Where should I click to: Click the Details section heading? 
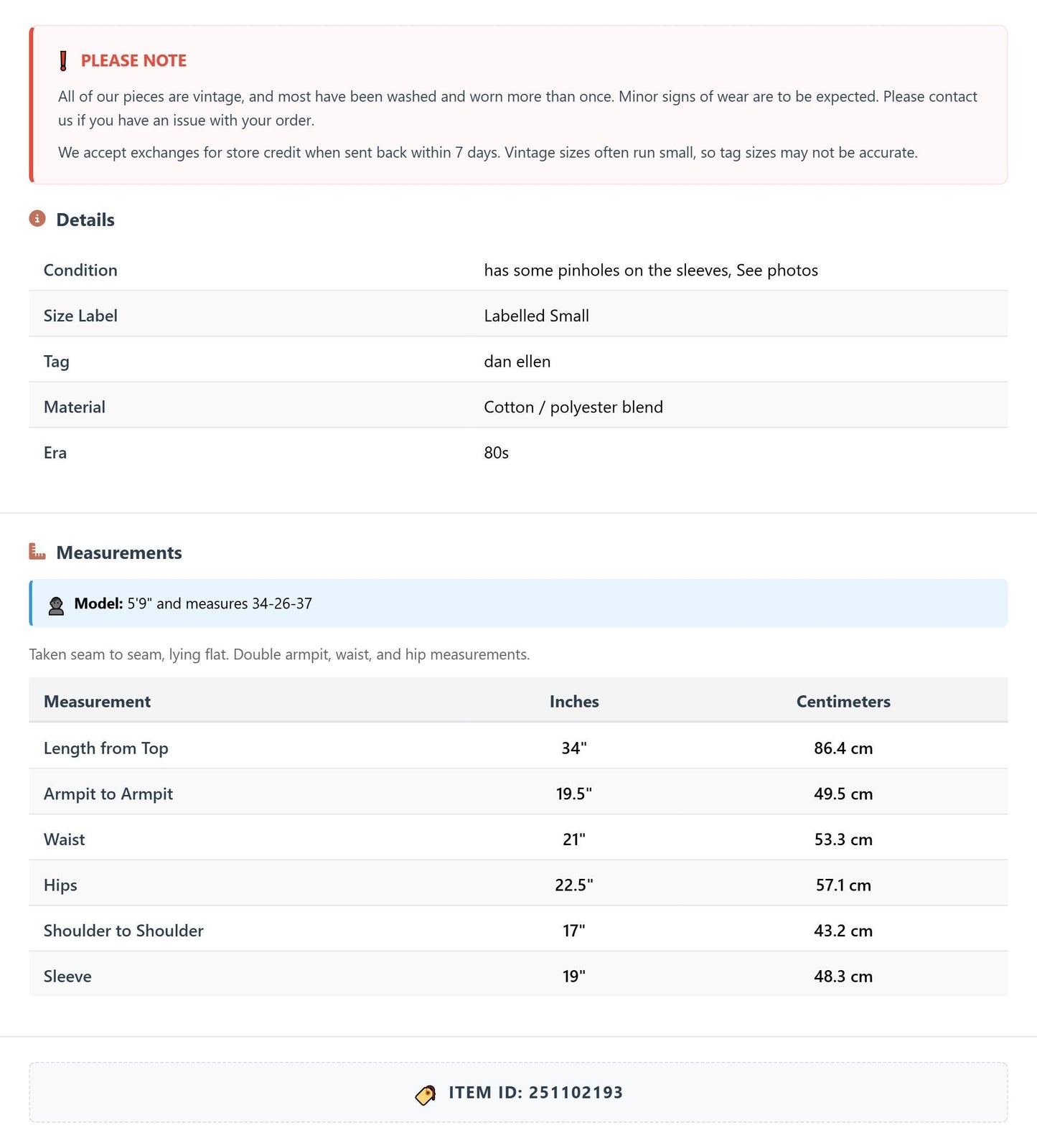pos(85,220)
